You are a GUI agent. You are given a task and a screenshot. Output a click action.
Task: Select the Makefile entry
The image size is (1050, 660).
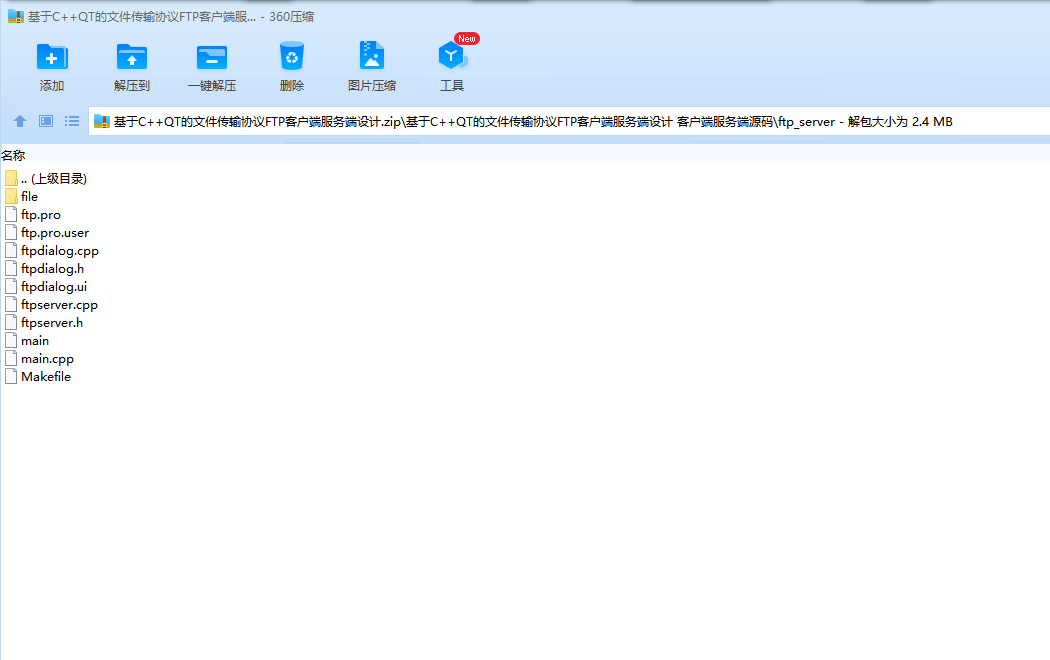pos(46,377)
